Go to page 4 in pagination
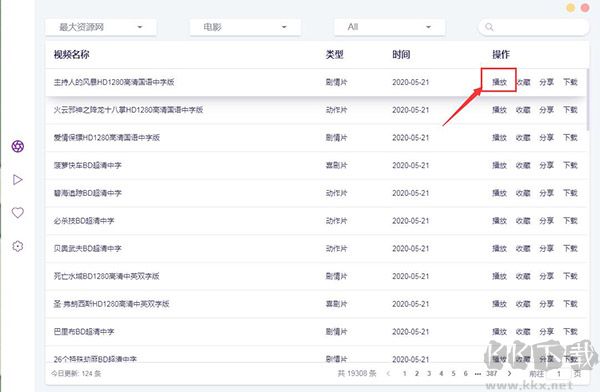The width and height of the screenshot is (600, 392). pos(441,373)
